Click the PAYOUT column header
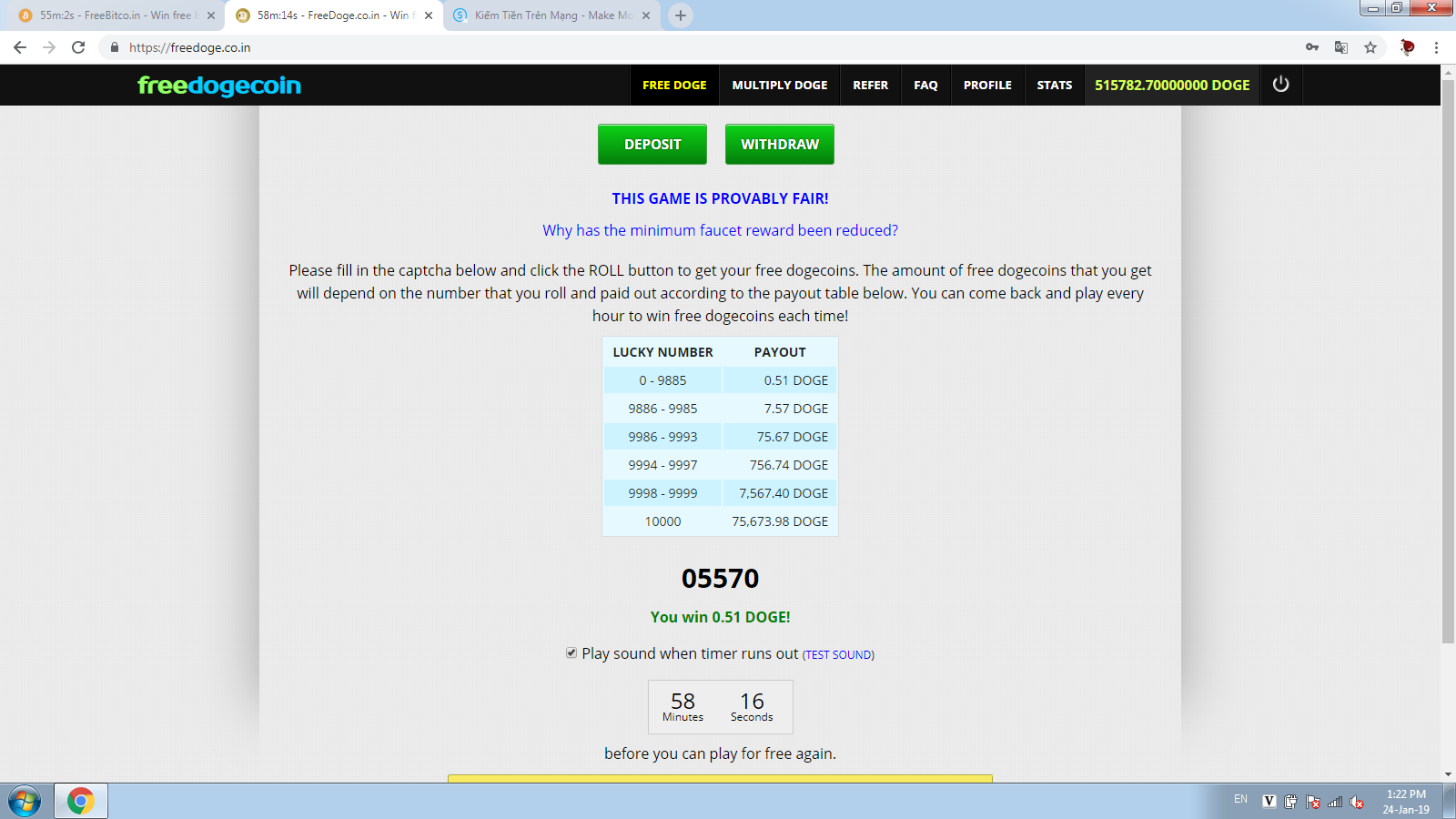 click(x=780, y=352)
